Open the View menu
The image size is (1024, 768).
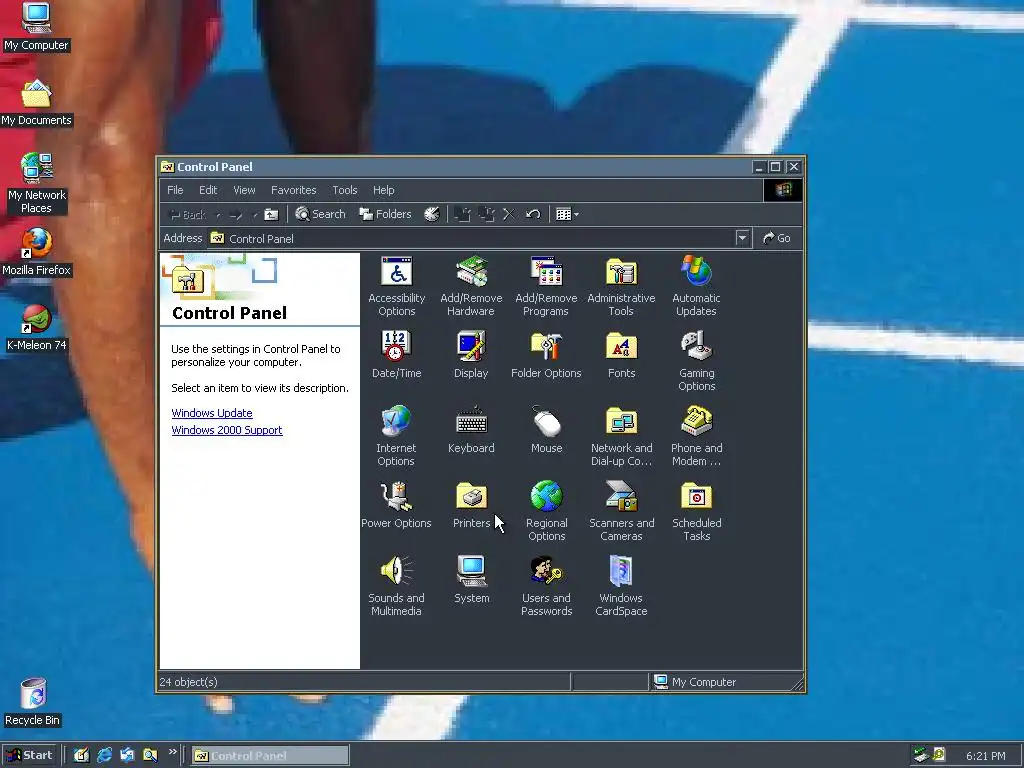click(x=244, y=190)
